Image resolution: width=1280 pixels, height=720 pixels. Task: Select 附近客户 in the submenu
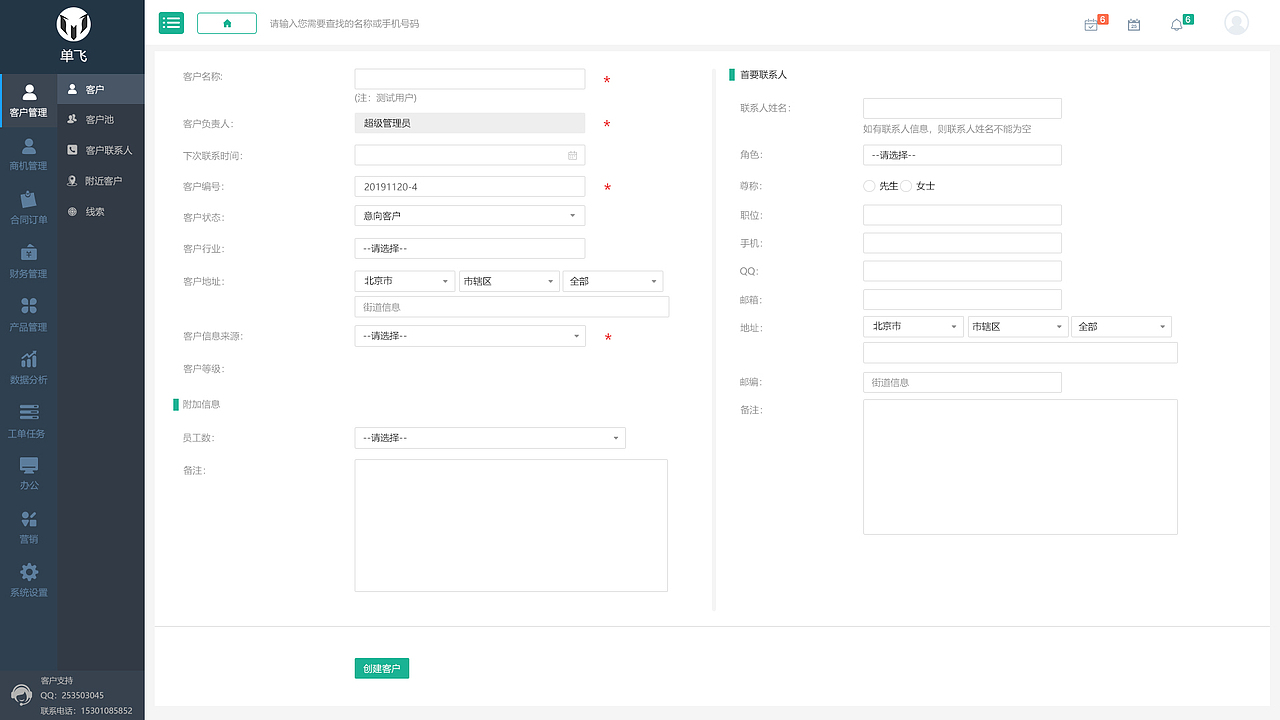click(x=103, y=181)
